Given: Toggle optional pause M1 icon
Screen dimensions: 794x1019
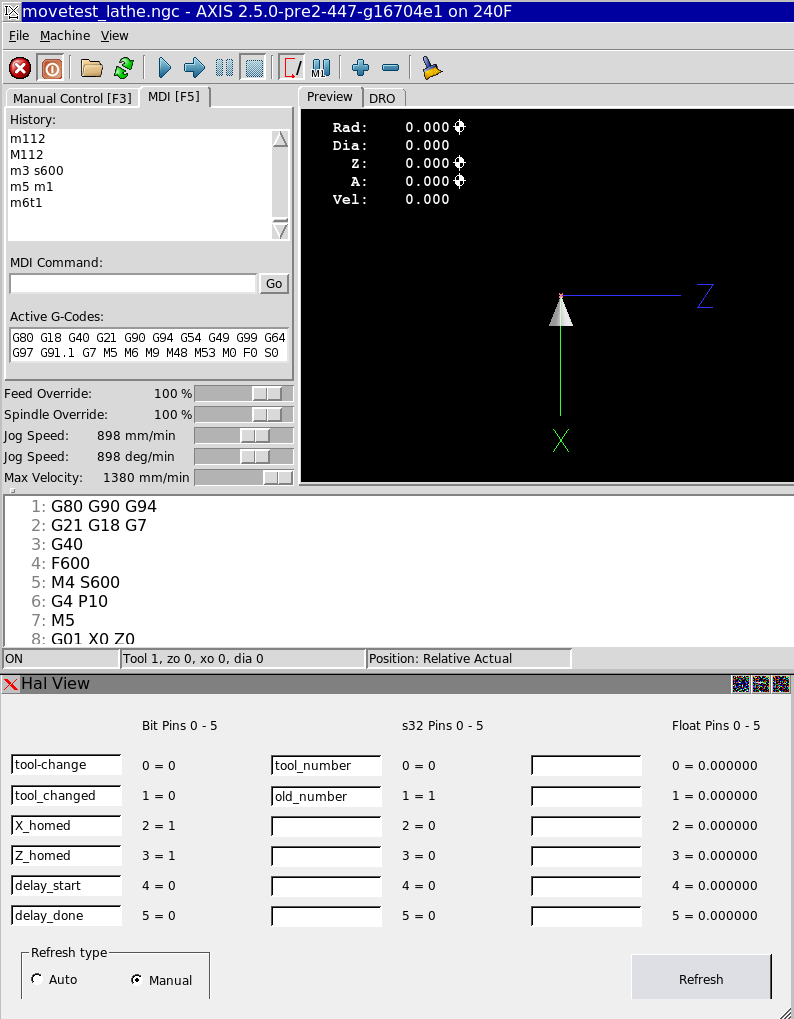Looking at the screenshot, I should click(321, 68).
